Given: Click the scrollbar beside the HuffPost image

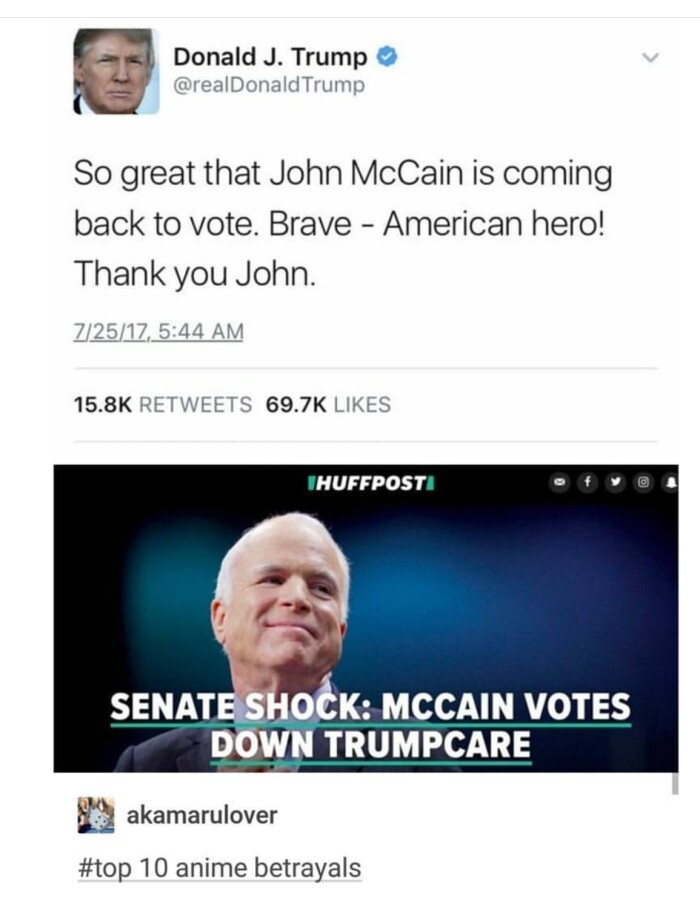Looking at the screenshot, I should (x=675, y=783).
